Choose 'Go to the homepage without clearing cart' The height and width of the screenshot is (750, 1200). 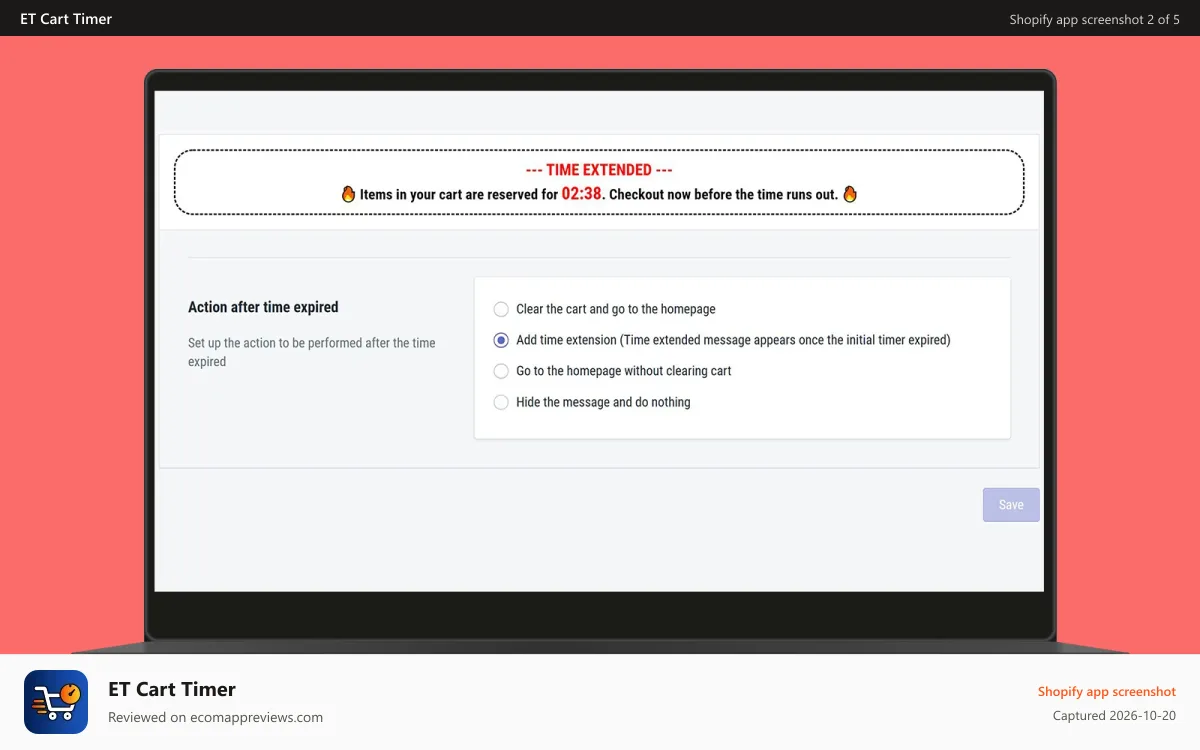(501, 371)
